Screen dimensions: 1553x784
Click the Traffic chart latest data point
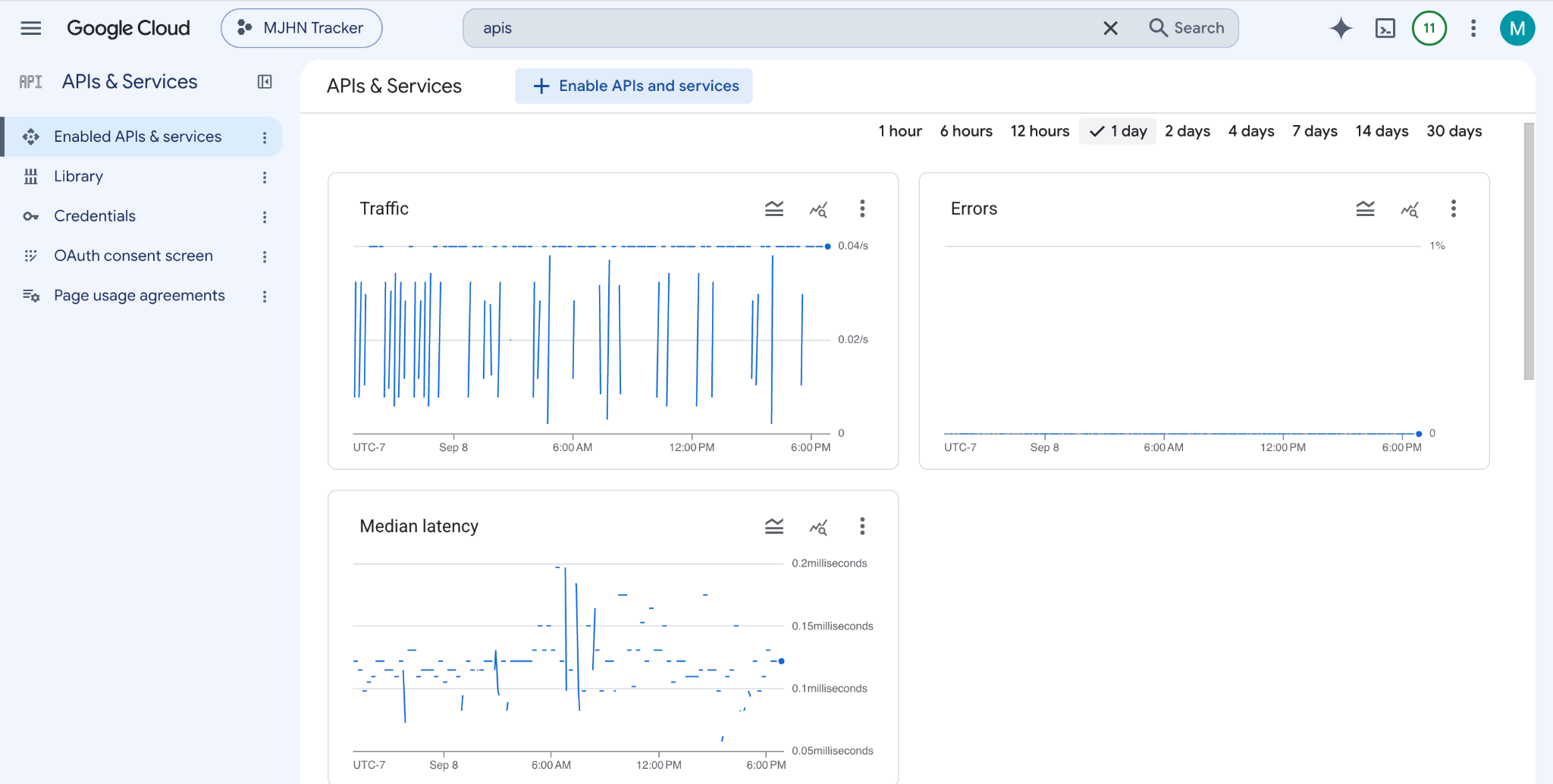point(827,246)
